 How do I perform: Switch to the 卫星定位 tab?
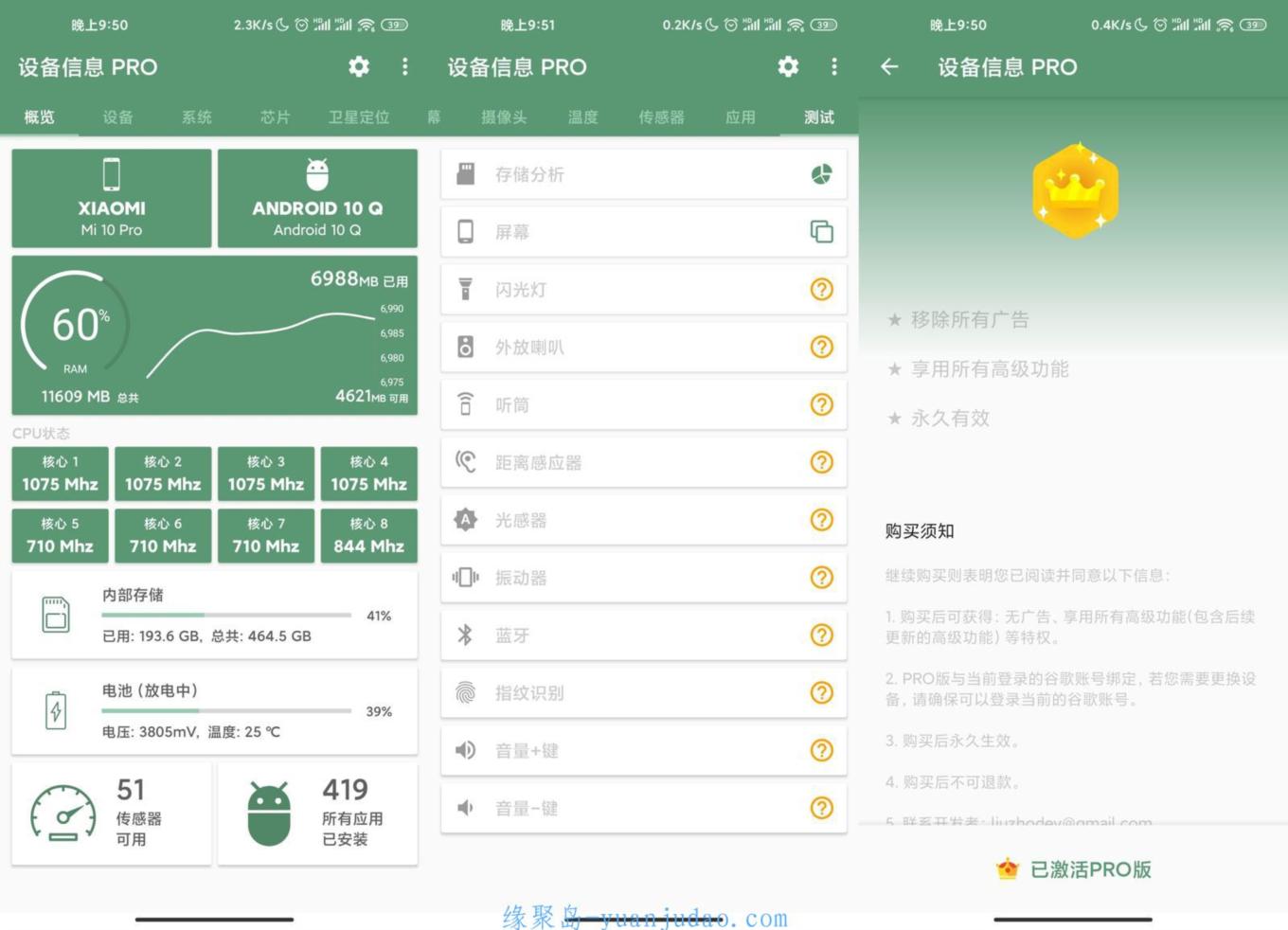pyautogui.click(x=359, y=117)
